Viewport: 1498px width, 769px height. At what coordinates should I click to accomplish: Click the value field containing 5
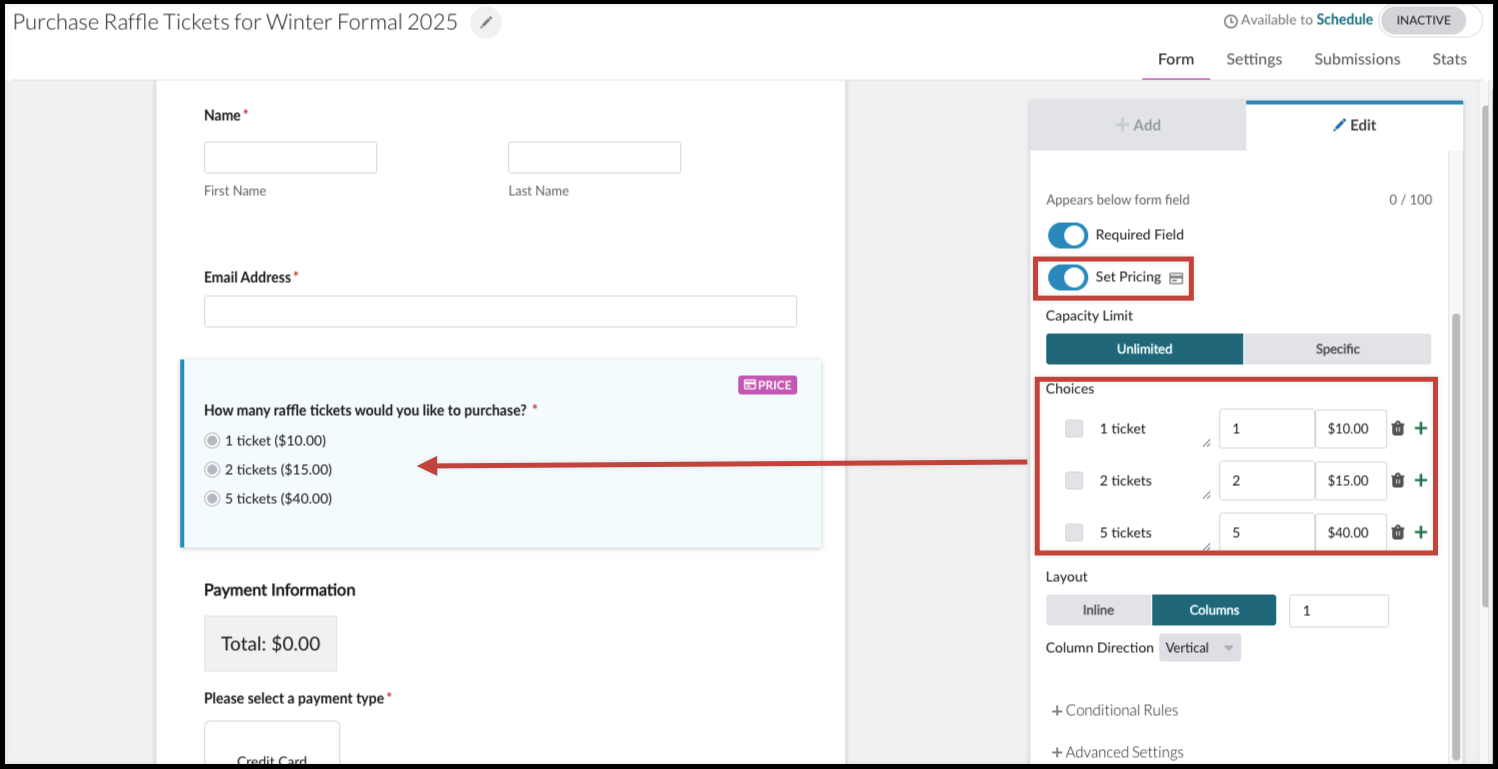(x=1267, y=532)
